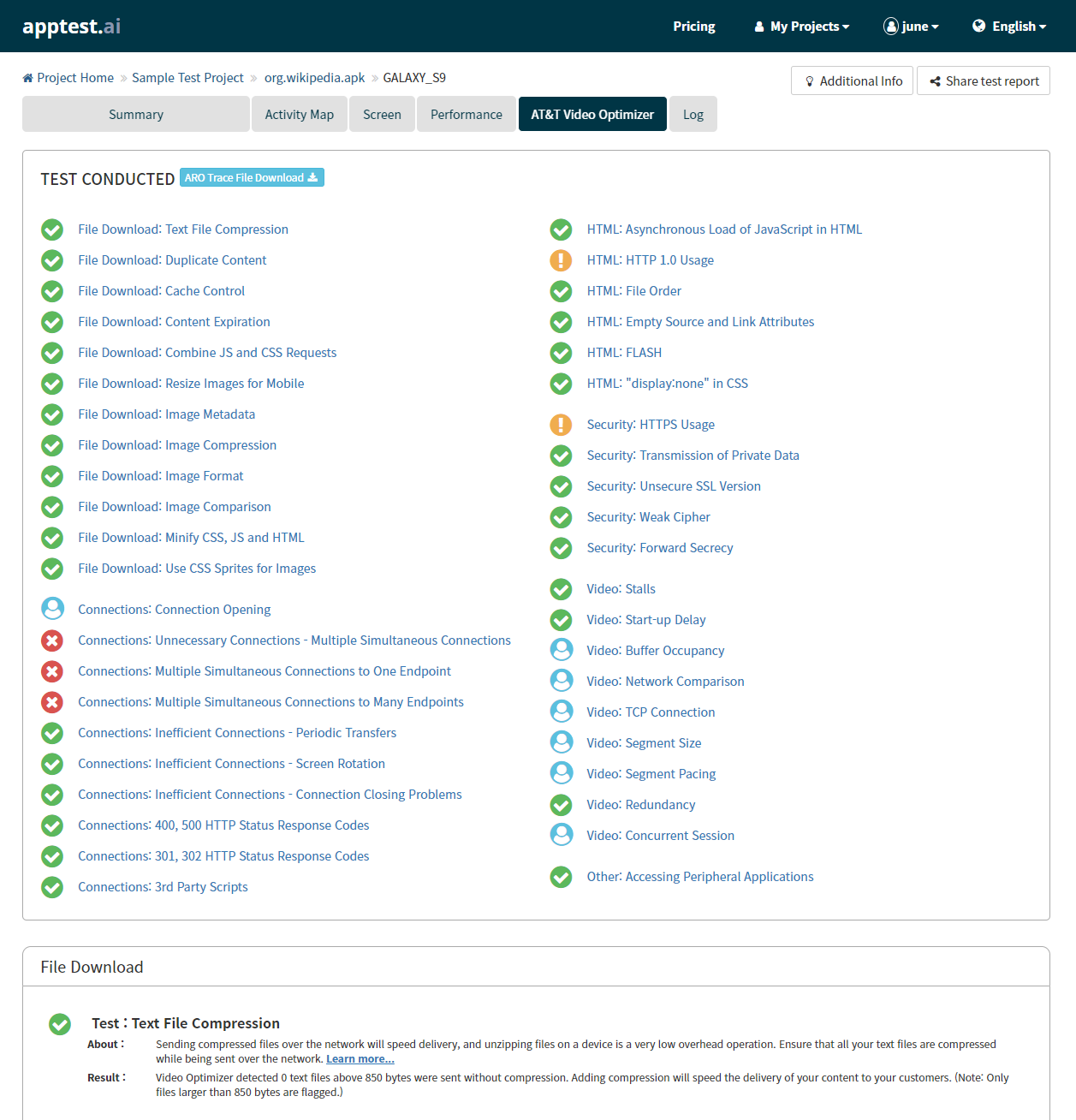Jump to Inefficient Connections - Screen Rotation
Screen dimensions: 1076x1120
click(232, 764)
